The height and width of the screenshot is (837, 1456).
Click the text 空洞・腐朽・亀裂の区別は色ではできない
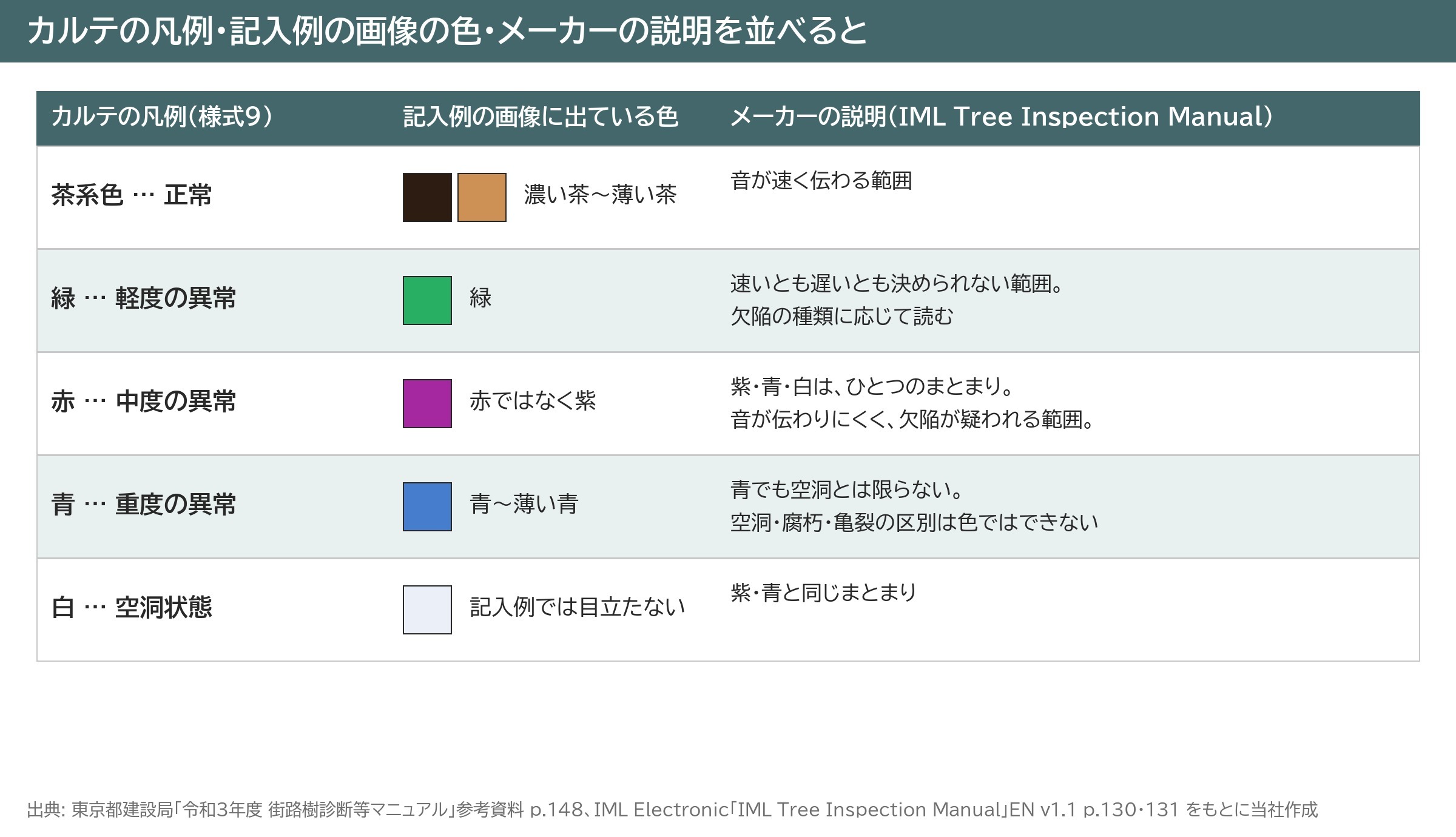(x=914, y=523)
